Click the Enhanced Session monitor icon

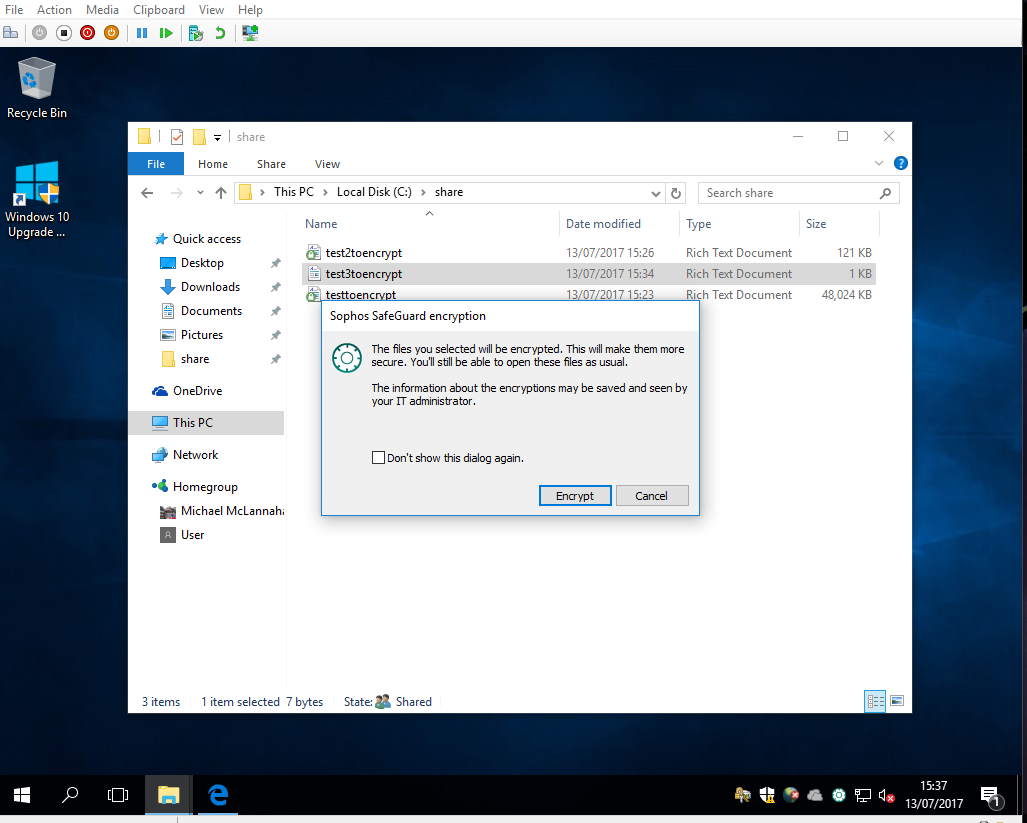pyautogui.click(x=250, y=33)
